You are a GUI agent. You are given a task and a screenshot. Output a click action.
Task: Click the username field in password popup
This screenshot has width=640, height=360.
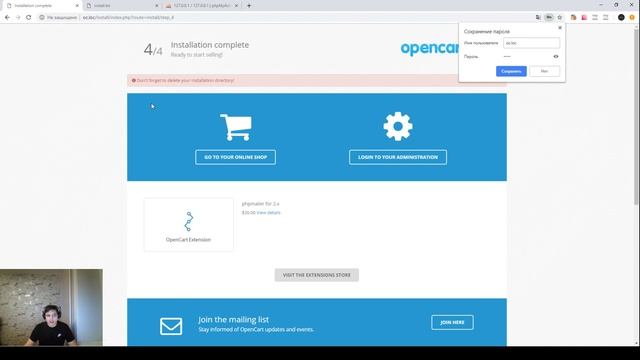point(531,43)
